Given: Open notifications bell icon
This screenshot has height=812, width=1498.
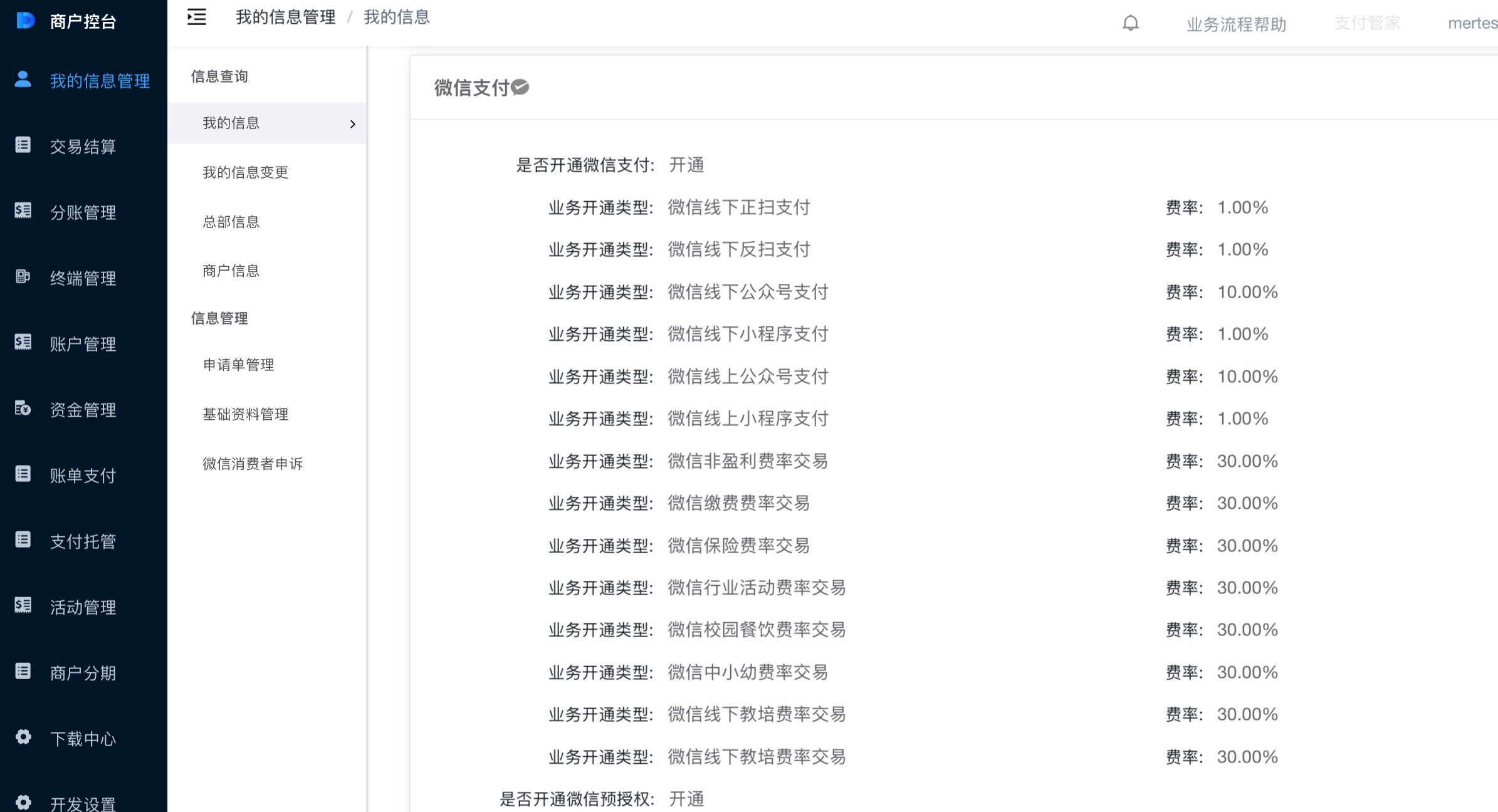Looking at the screenshot, I should pyautogui.click(x=1131, y=23).
